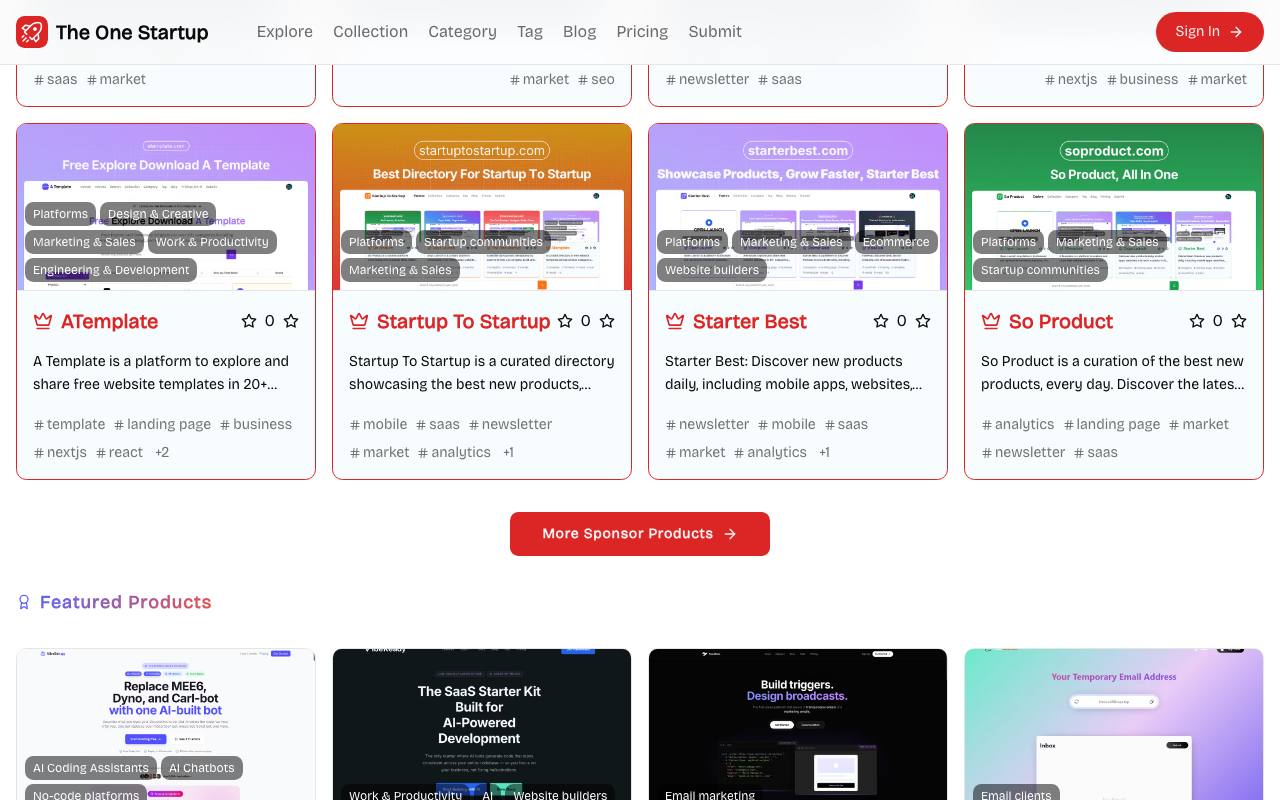This screenshot has width=1280, height=800.
Task: Open the Startup To Startup title link
Action: point(464,321)
